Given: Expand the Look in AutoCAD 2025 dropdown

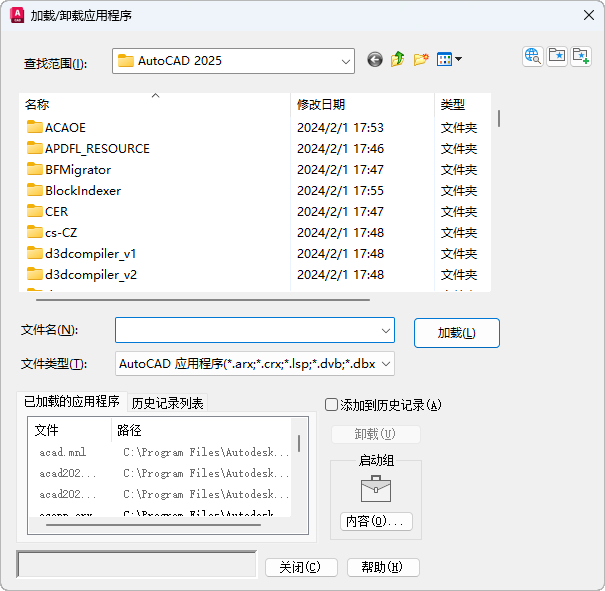Looking at the screenshot, I should click(346, 61).
